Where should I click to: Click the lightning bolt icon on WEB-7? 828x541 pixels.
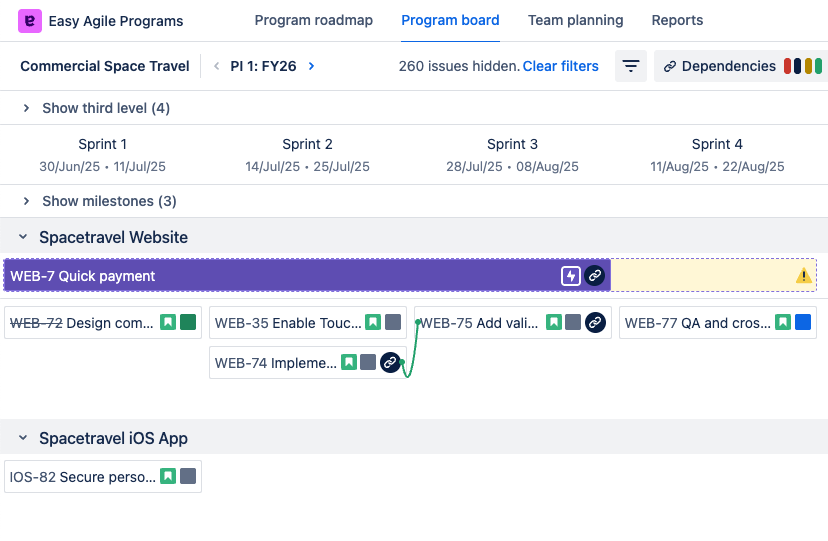tap(571, 276)
